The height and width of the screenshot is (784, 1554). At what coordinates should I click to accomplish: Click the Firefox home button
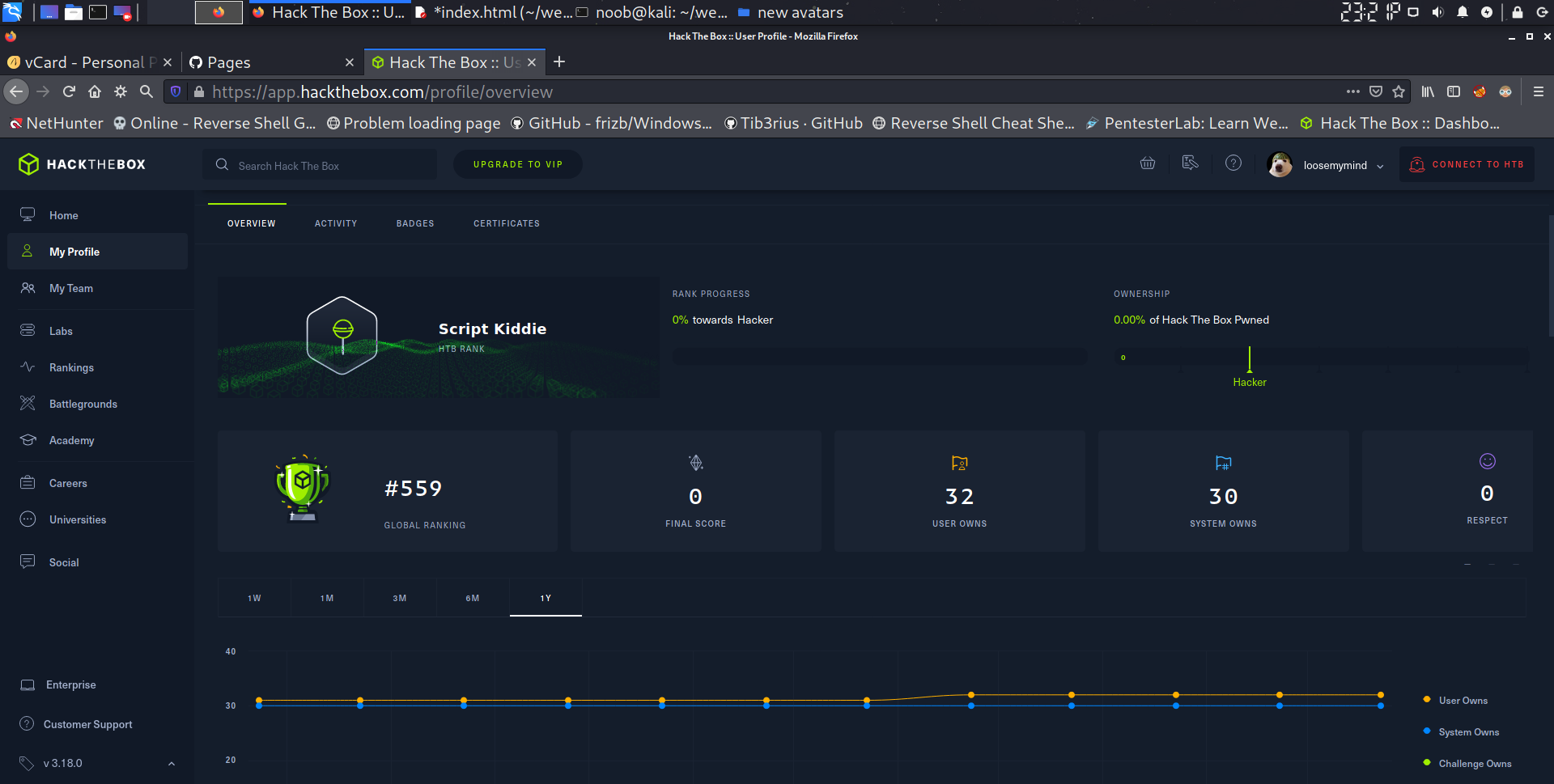[95, 91]
